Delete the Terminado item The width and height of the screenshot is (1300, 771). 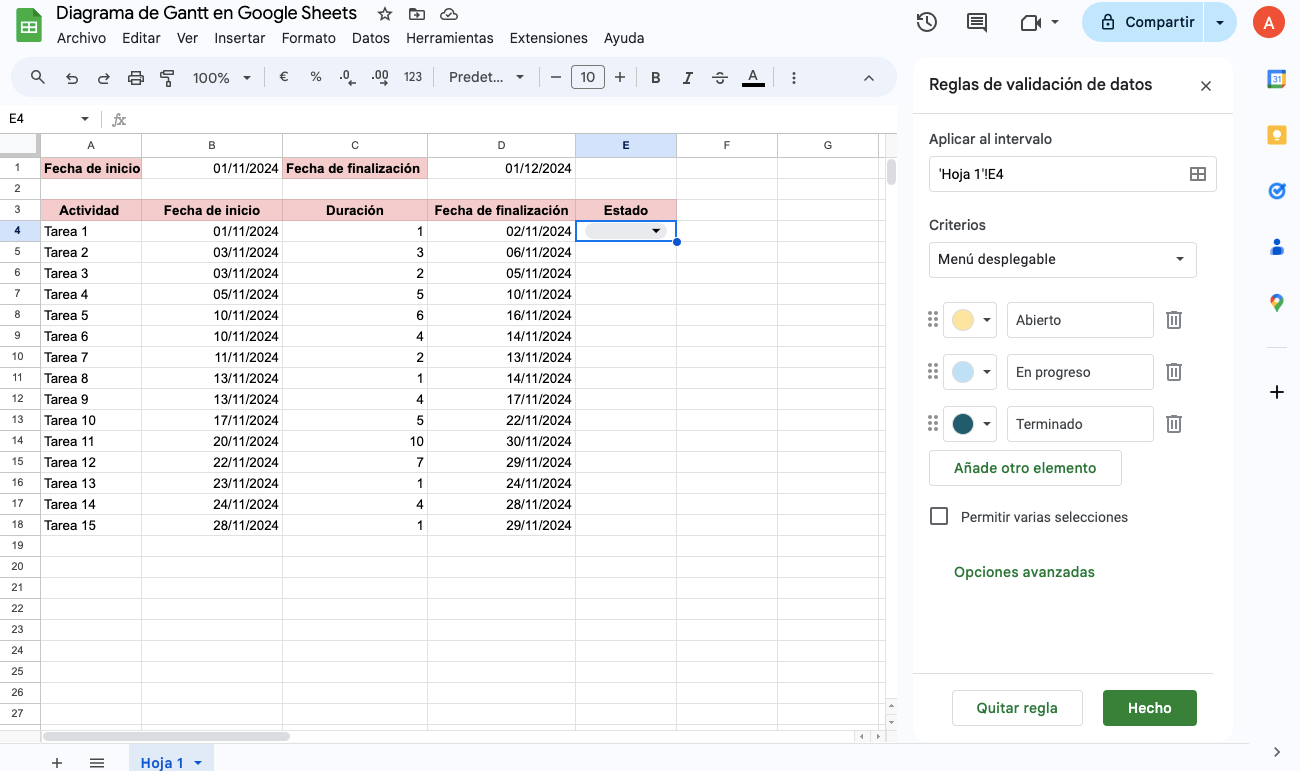[x=1174, y=424]
